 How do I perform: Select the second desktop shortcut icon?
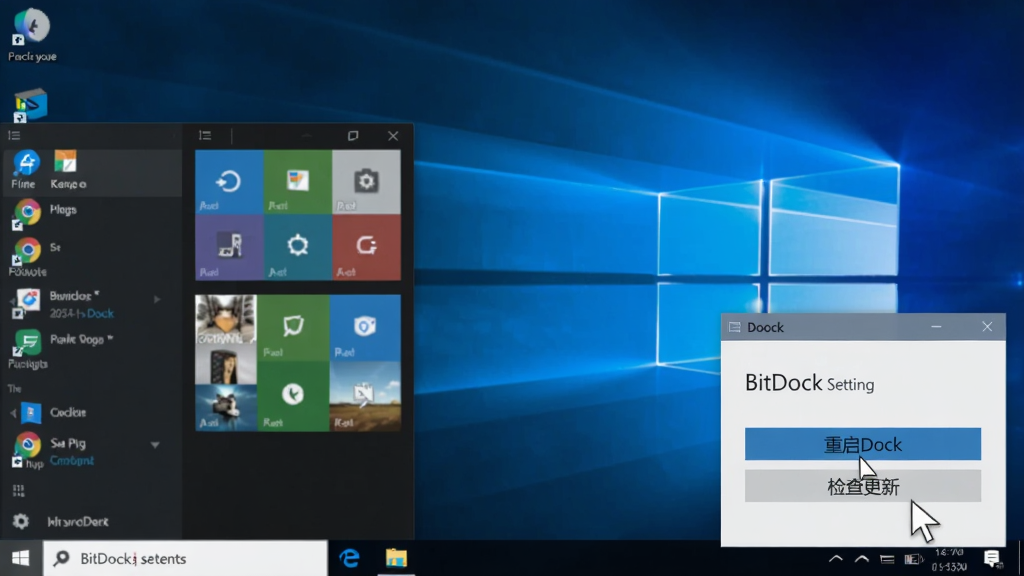click(30, 105)
